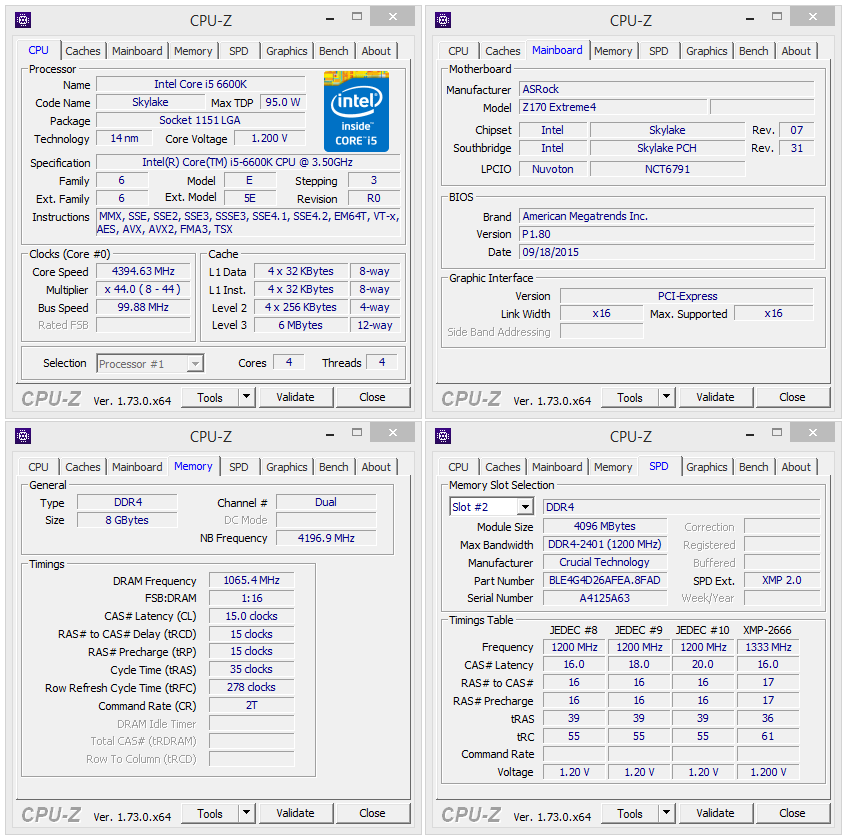Screen dimensions: 846x840
Task: Click CPU-Z app icon in CPU window
Action: [x=23, y=21]
